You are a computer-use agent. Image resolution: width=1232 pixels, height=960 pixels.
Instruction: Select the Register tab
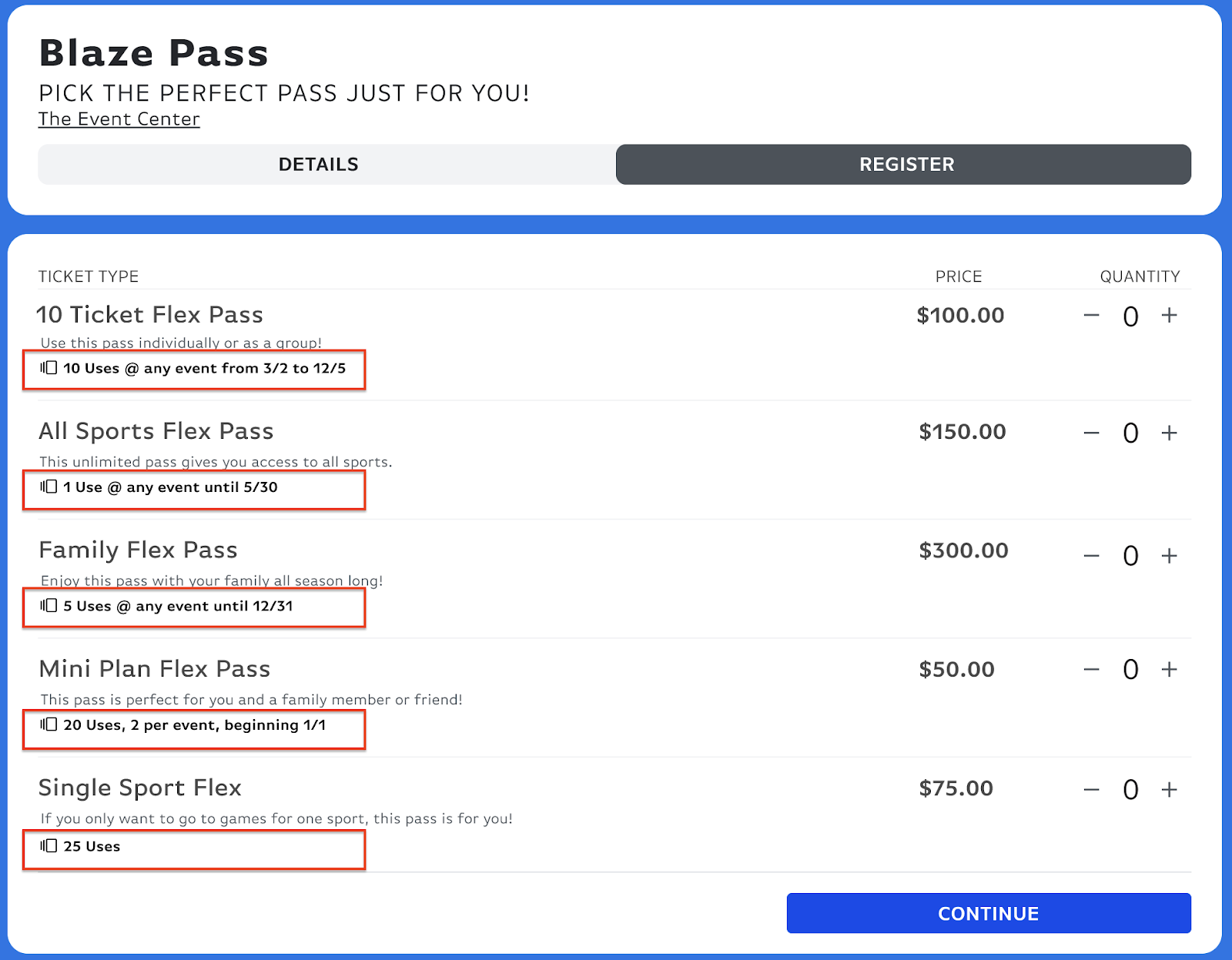point(906,164)
